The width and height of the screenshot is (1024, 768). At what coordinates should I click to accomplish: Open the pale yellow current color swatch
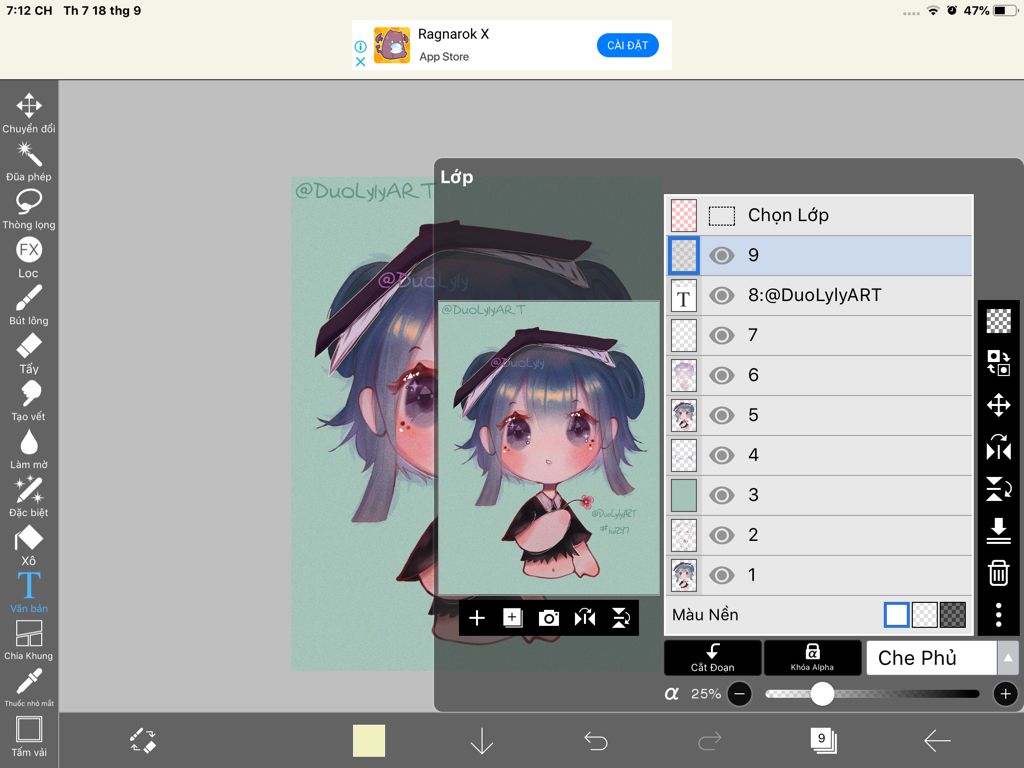369,741
